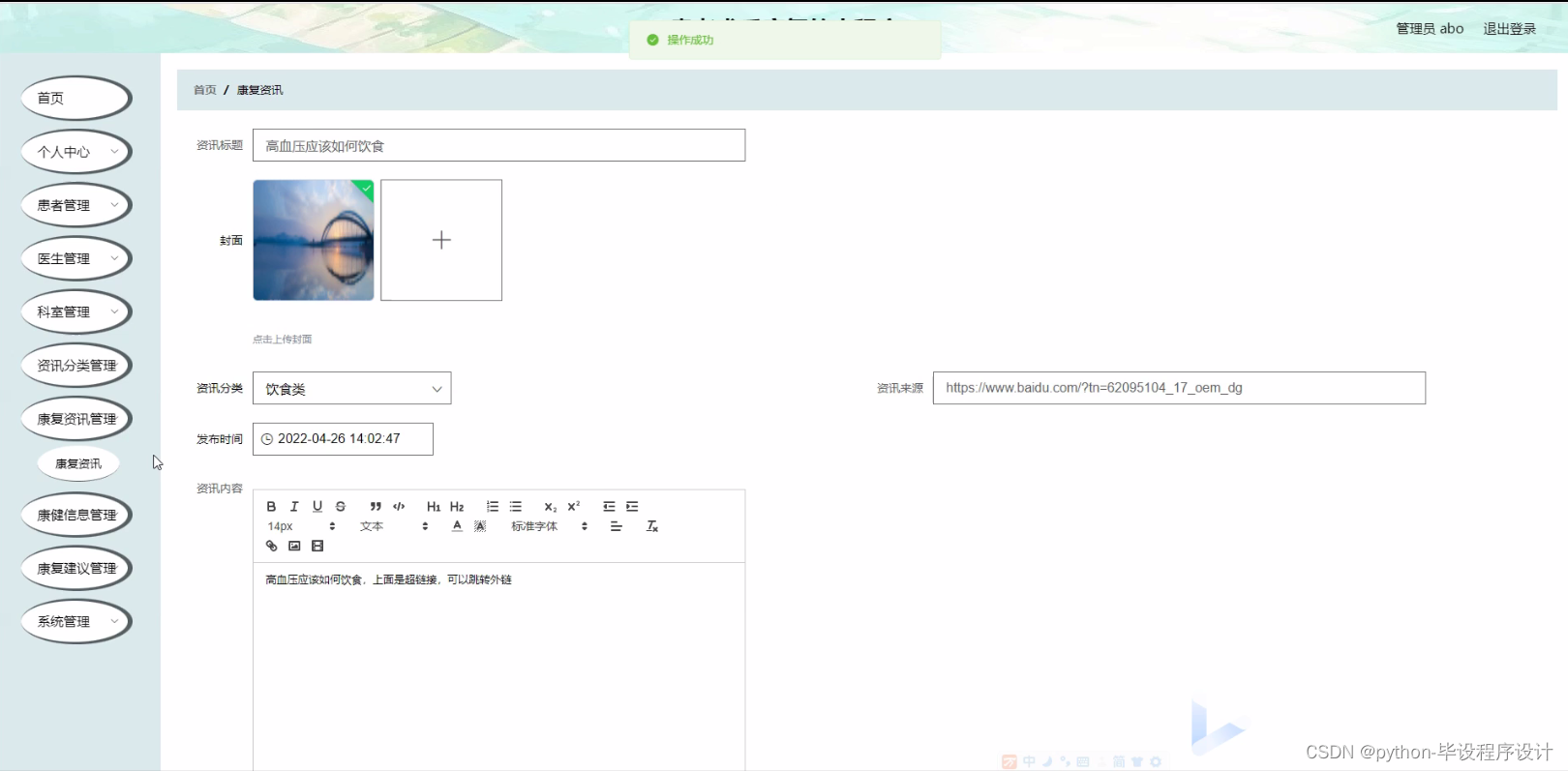
Task: Apply Heading 1 style
Action: [x=434, y=506]
